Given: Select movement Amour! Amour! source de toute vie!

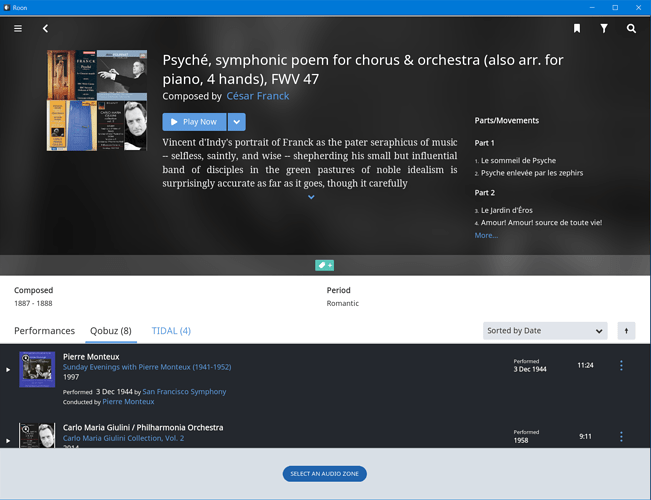Looking at the screenshot, I should pos(541,223).
